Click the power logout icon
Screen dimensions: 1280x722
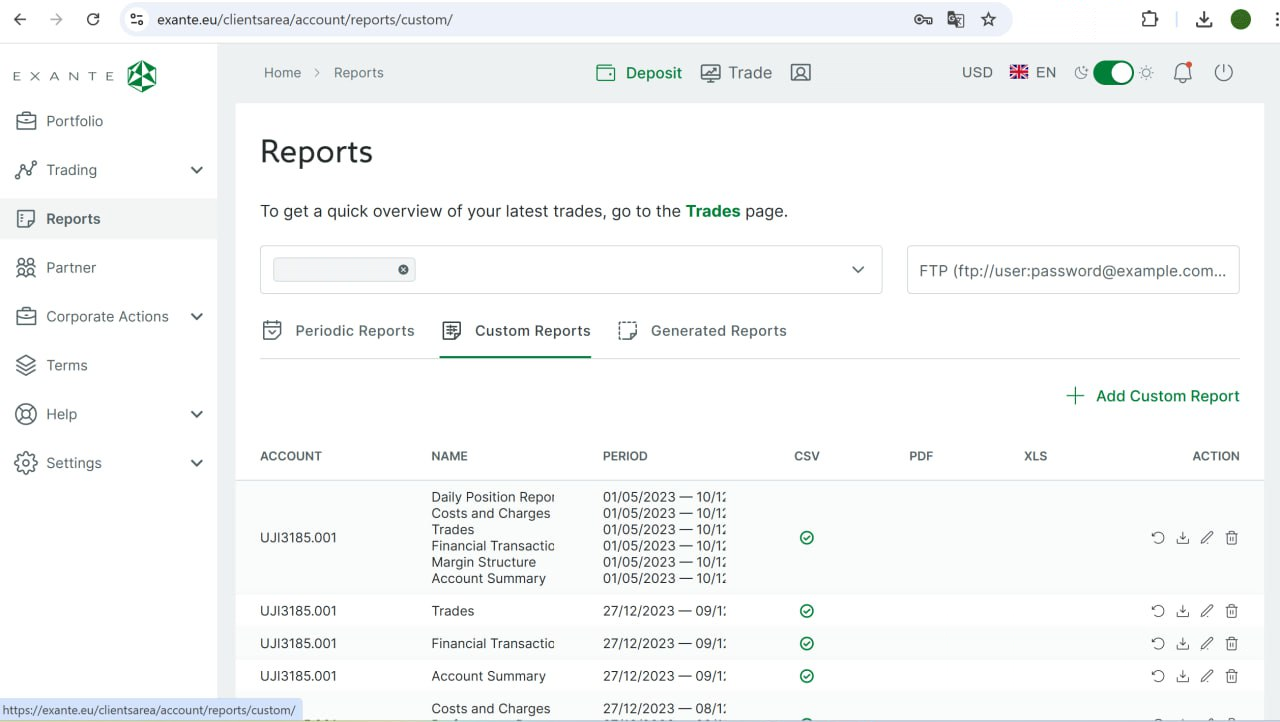pos(1223,73)
